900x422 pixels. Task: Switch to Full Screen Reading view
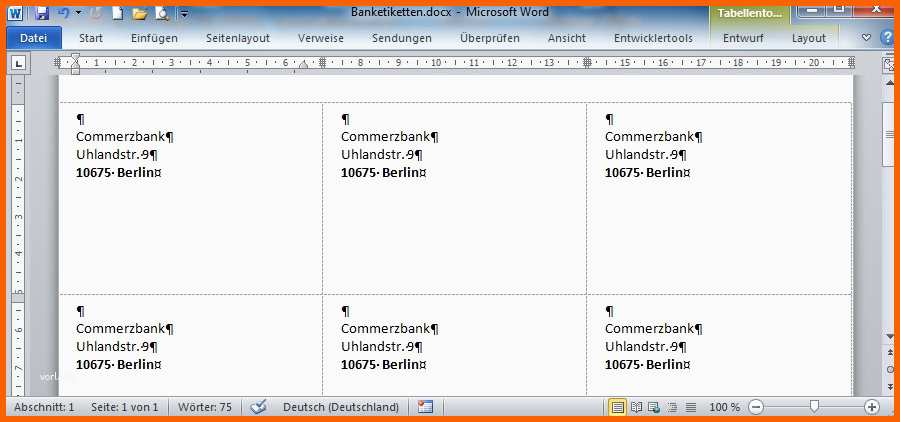(636, 407)
